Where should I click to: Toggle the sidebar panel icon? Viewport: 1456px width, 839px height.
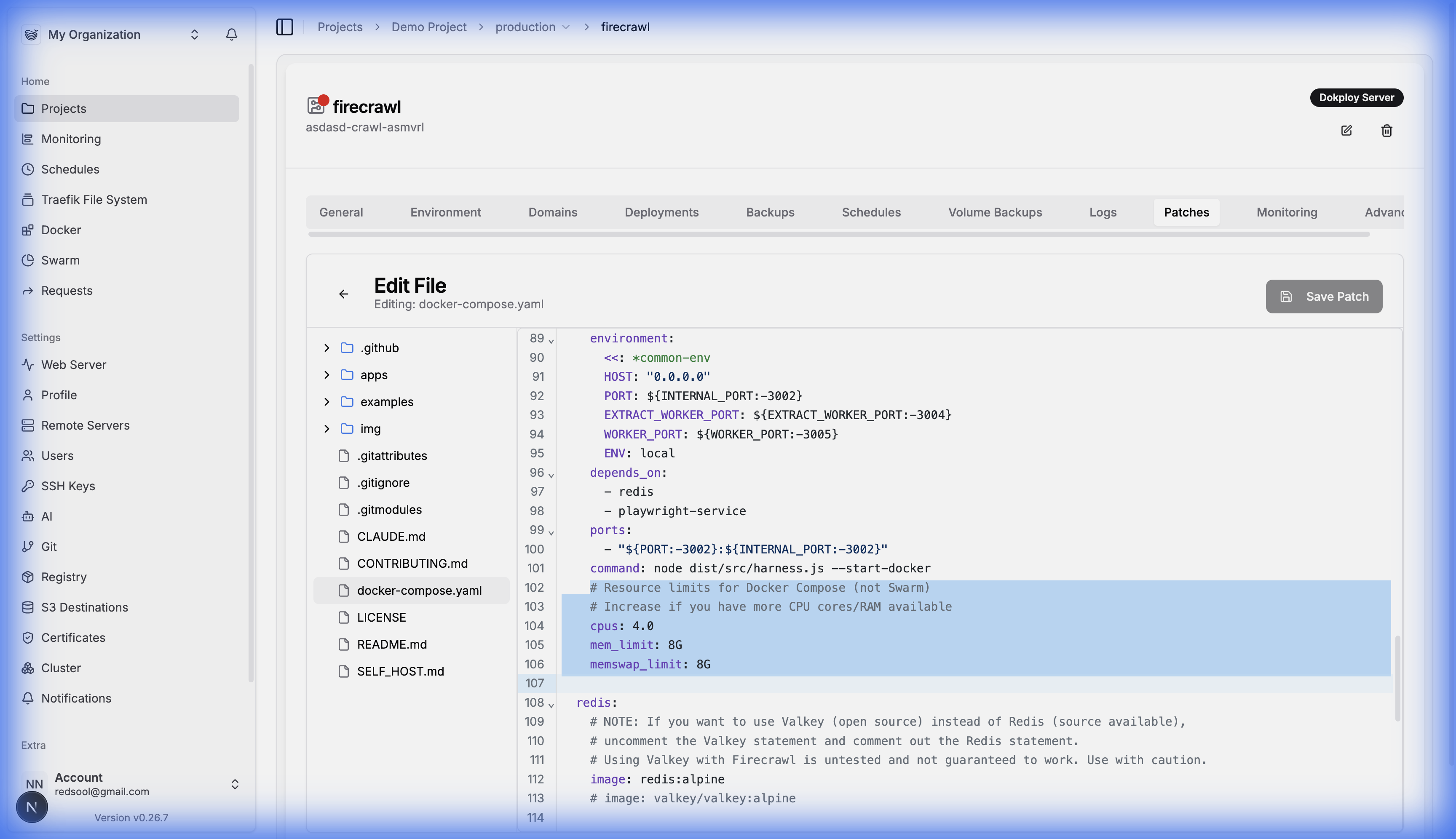[285, 27]
